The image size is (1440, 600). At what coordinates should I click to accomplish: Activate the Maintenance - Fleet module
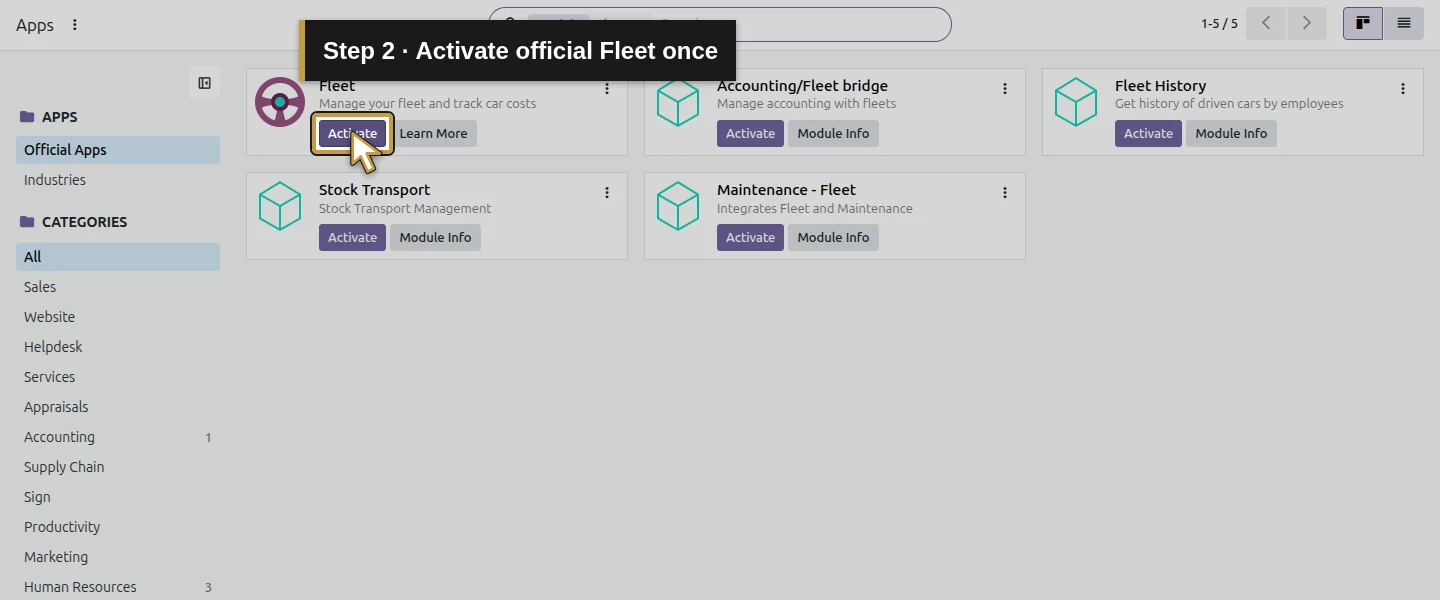pos(750,238)
